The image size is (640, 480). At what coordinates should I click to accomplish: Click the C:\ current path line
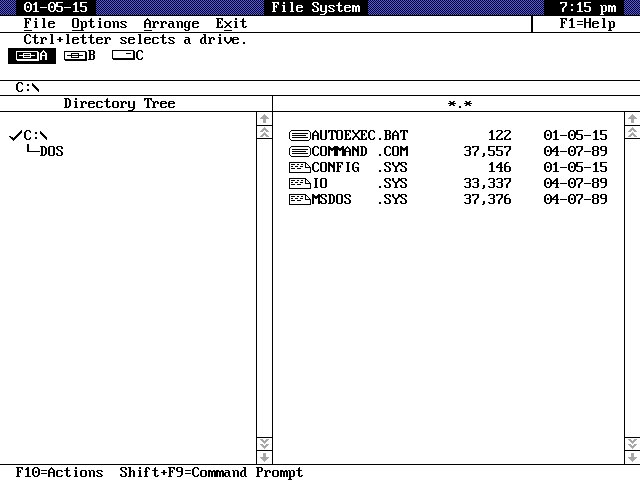click(27, 87)
